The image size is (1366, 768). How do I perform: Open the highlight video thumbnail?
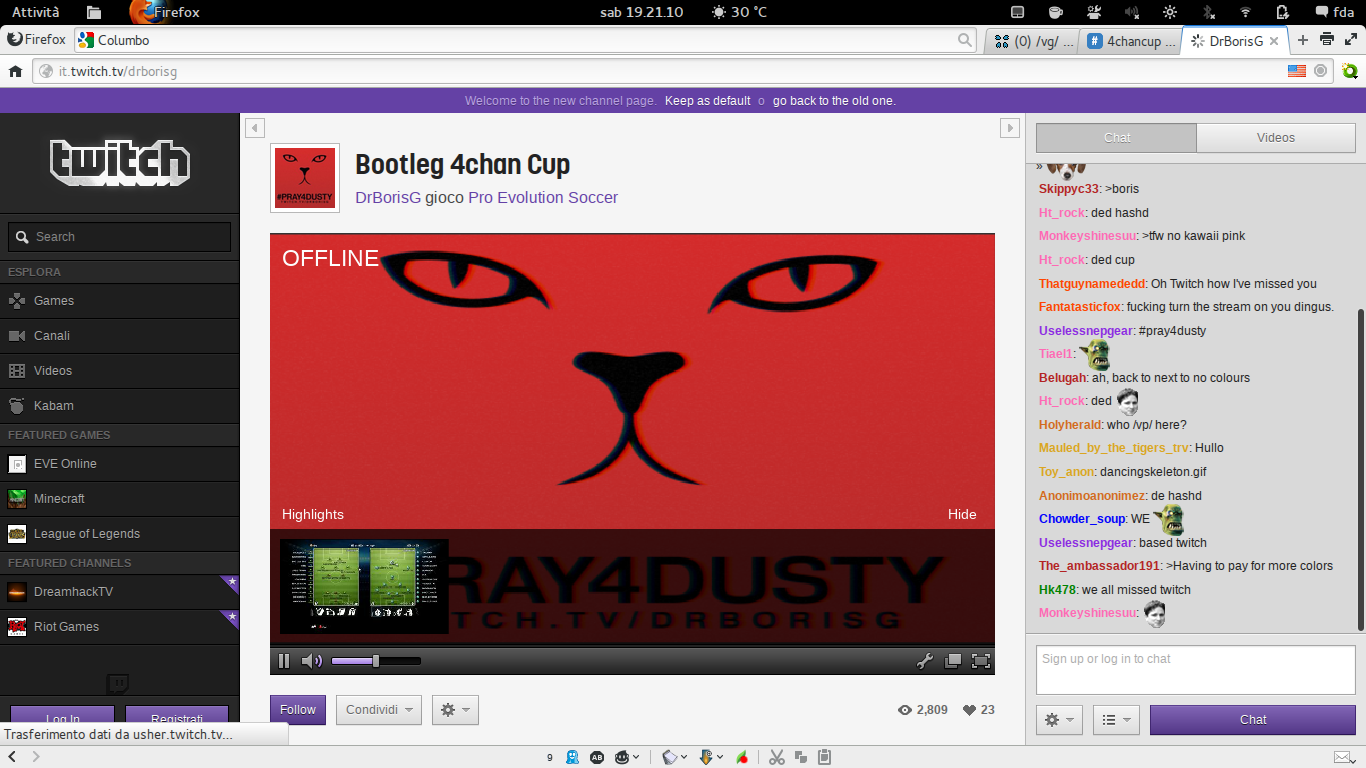click(364, 587)
